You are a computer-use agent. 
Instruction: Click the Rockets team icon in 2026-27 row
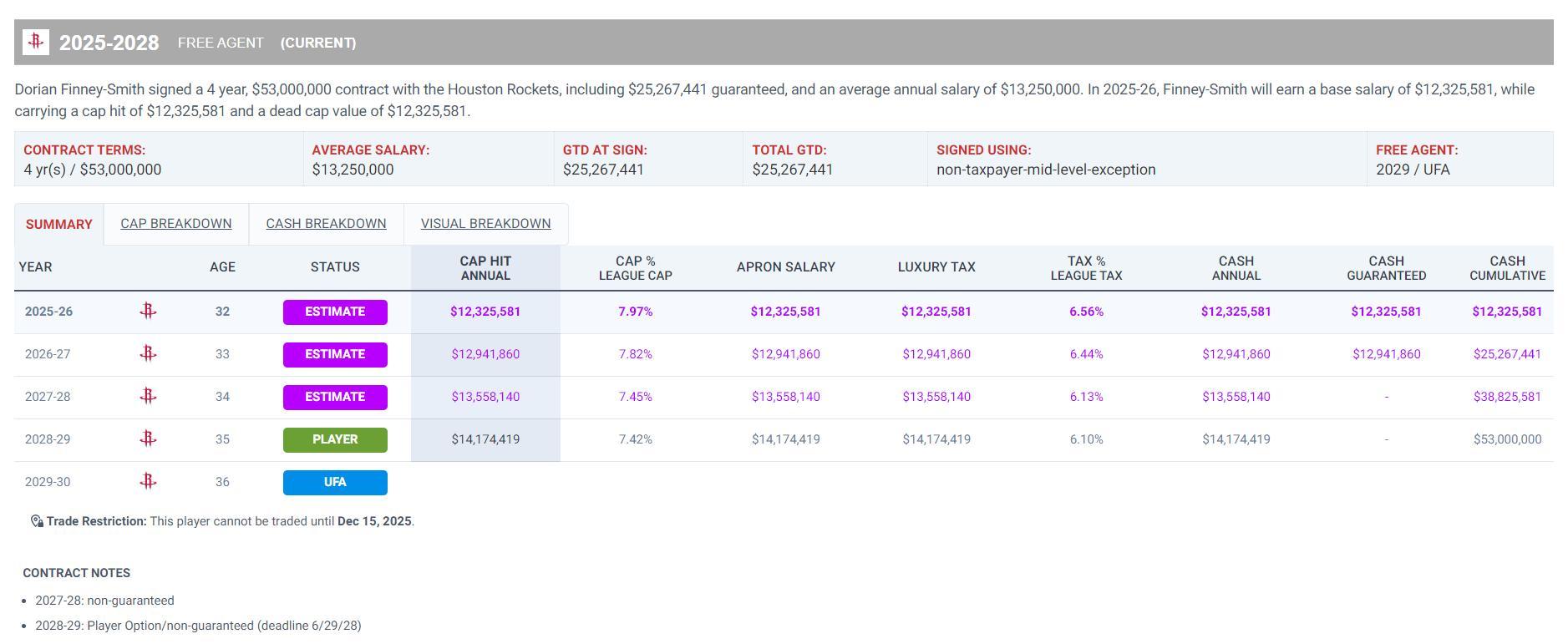(148, 354)
